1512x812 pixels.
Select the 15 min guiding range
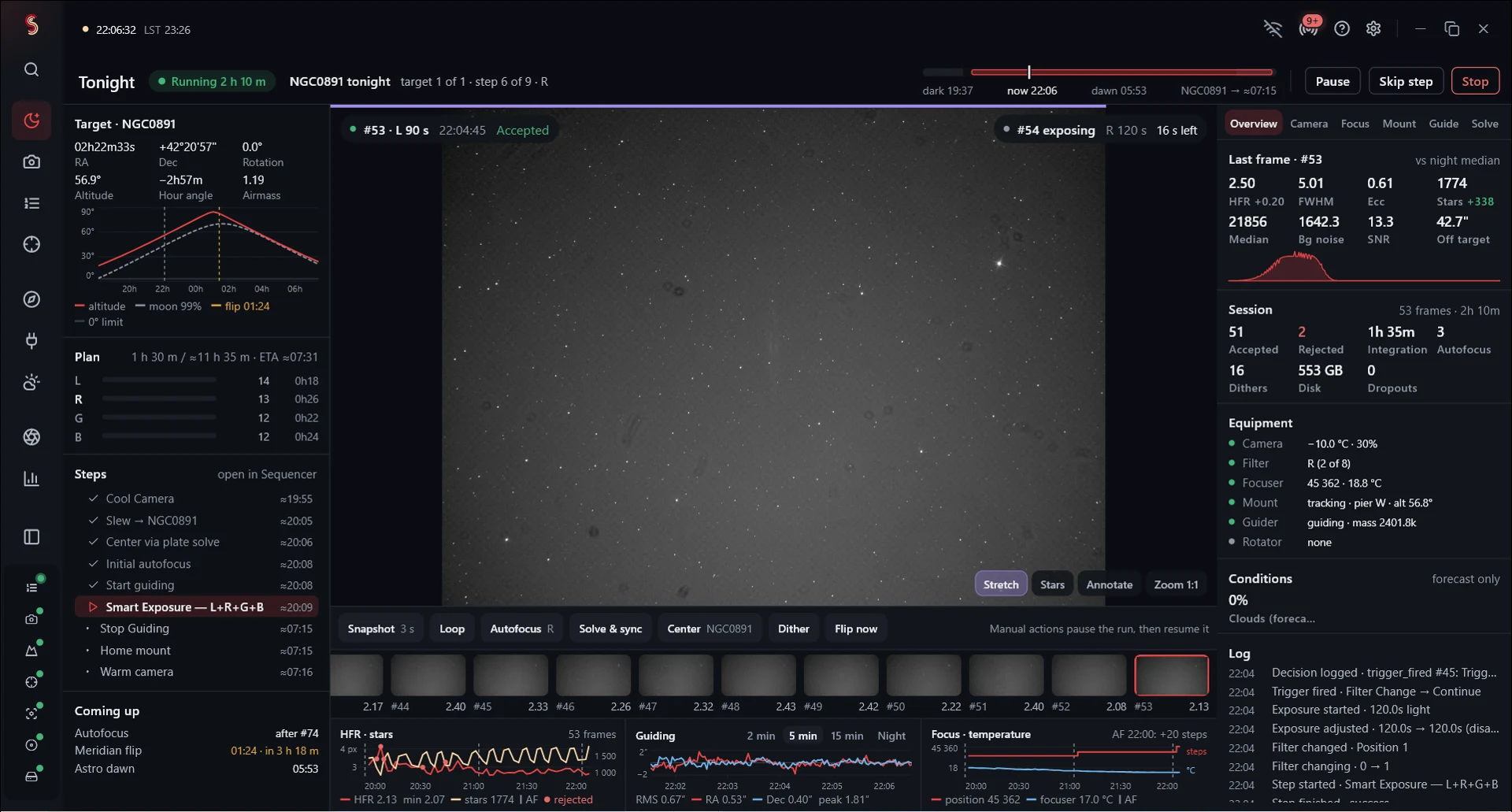pyautogui.click(x=847, y=736)
